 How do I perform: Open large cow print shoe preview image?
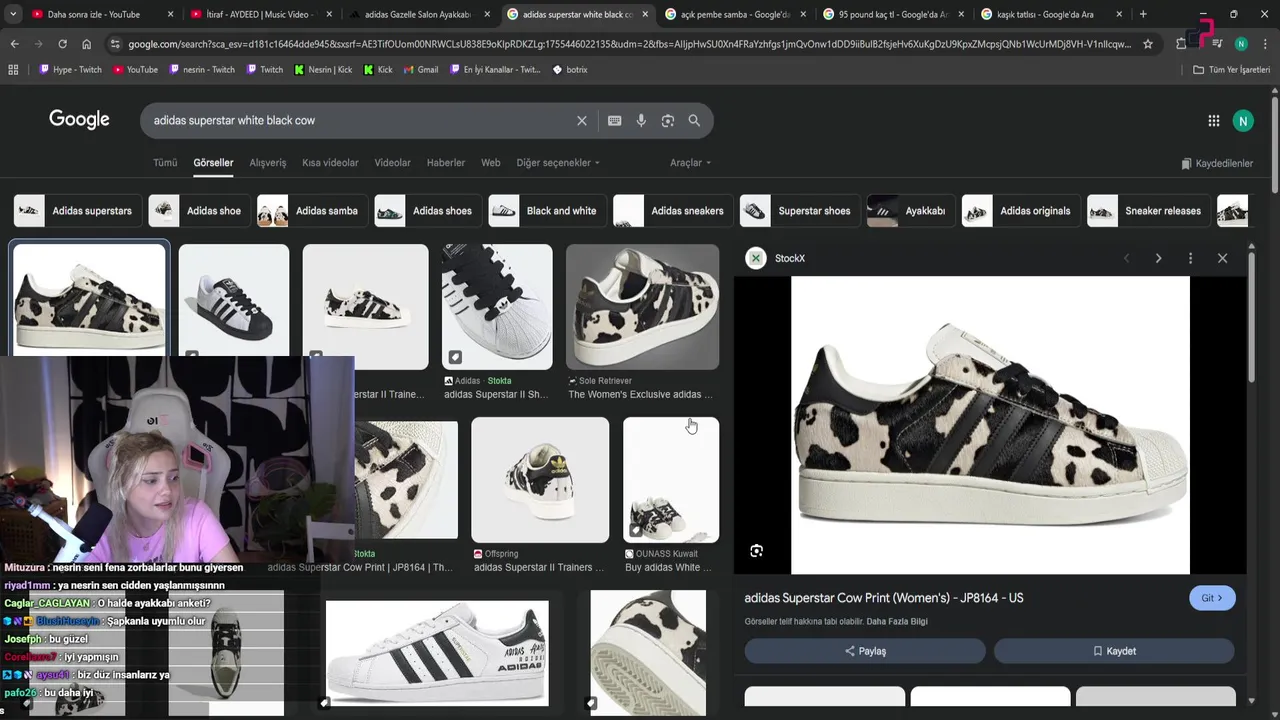(x=990, y=425)
